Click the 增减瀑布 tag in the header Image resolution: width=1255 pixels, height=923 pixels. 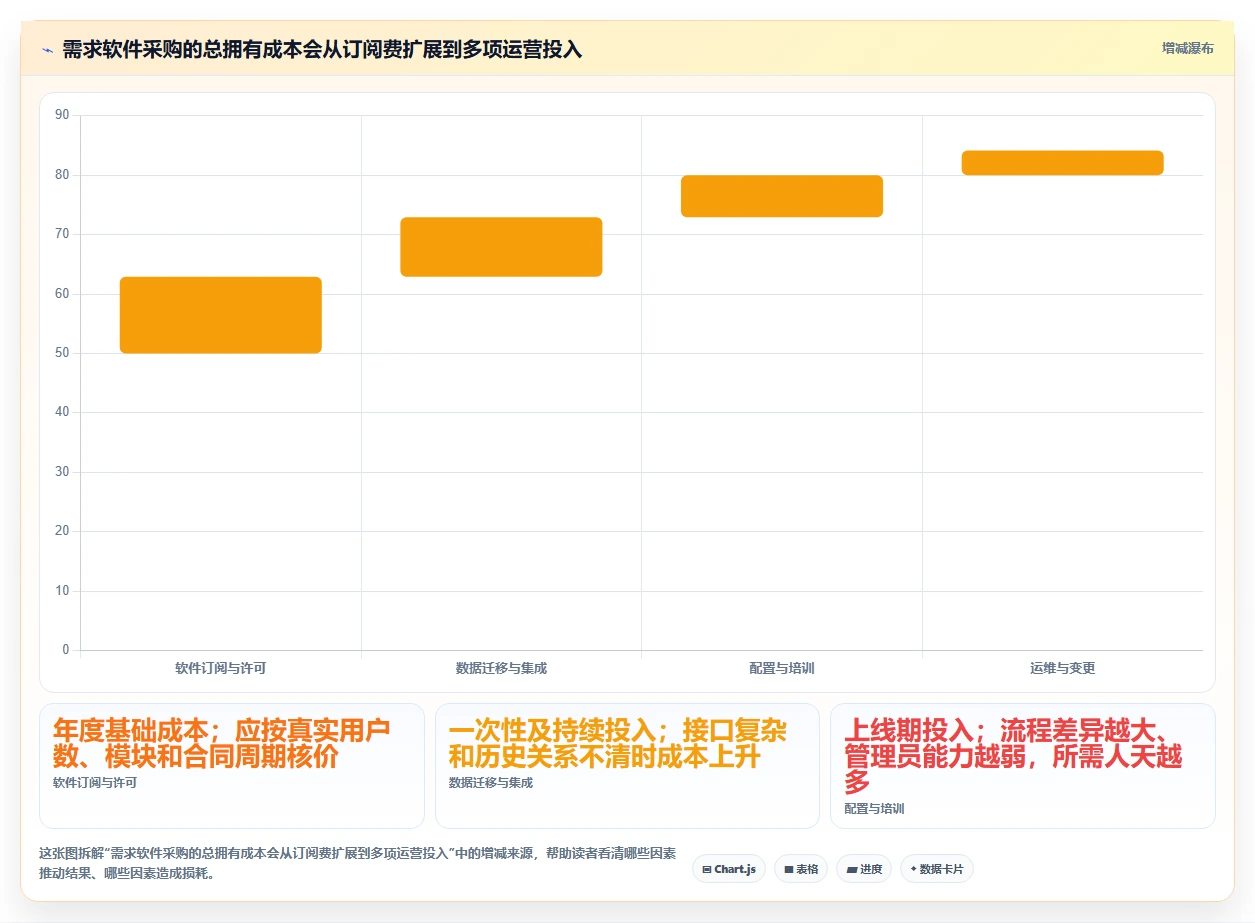(1188, 48)
